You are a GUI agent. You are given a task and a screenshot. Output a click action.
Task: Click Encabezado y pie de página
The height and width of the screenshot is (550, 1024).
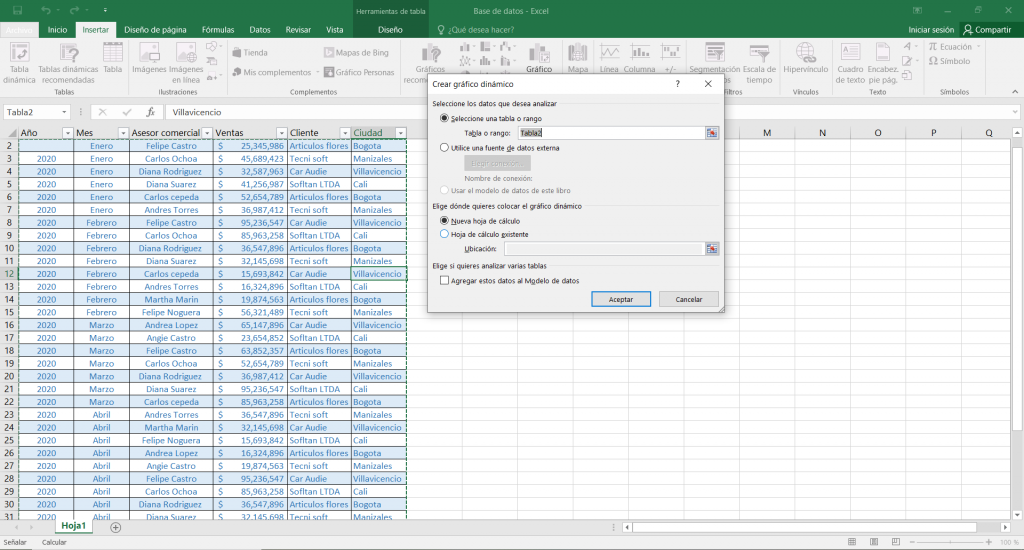[x=883, y=62]
